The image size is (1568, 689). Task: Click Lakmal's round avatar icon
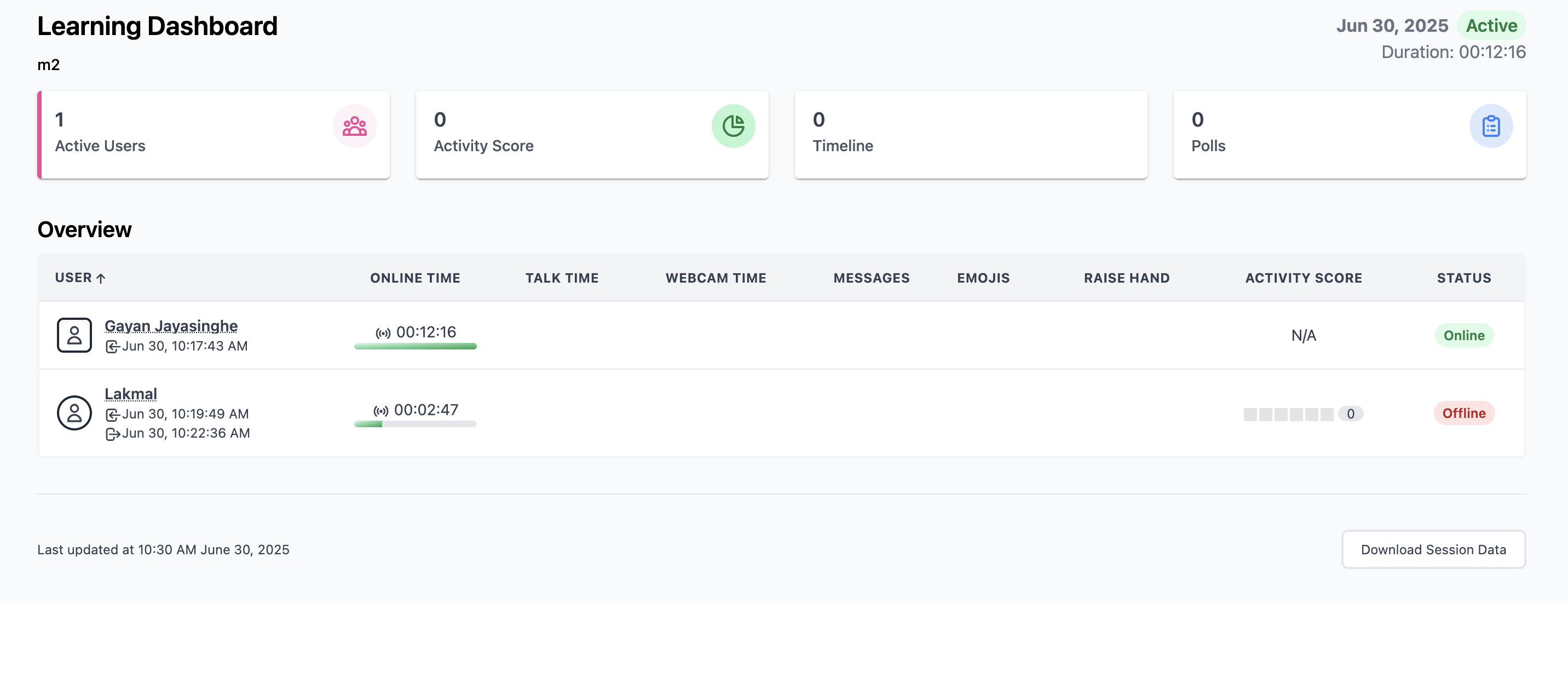74,413
